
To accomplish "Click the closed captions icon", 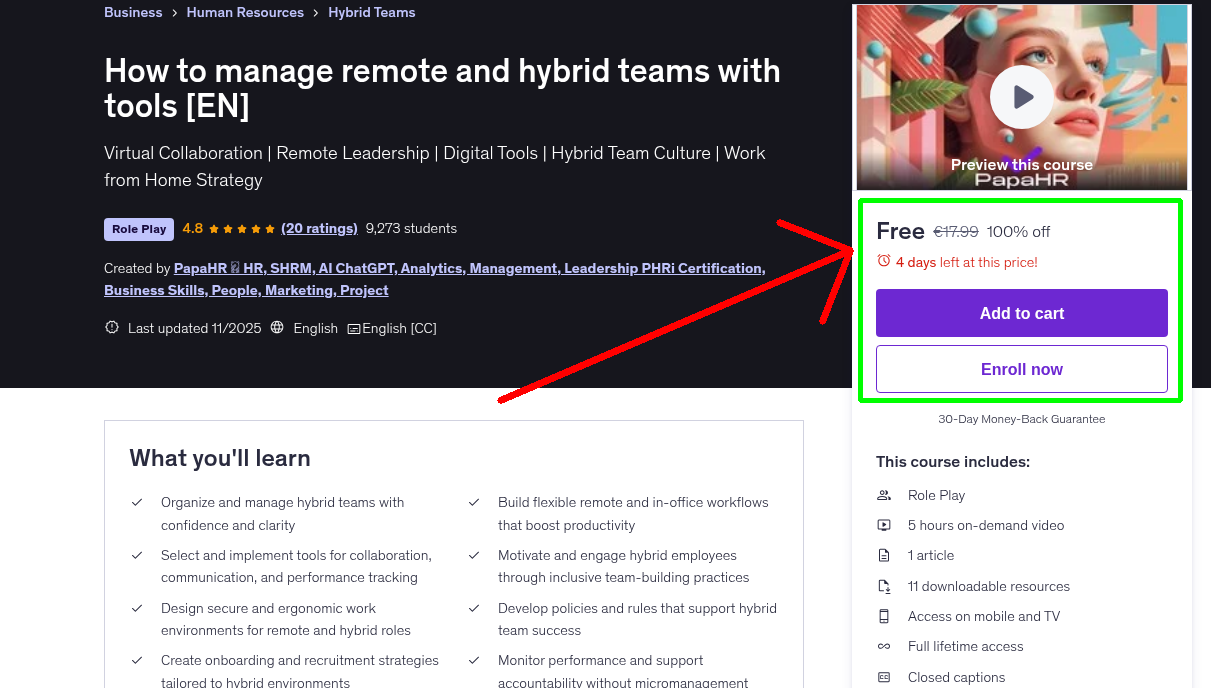I will pos(883,677).
